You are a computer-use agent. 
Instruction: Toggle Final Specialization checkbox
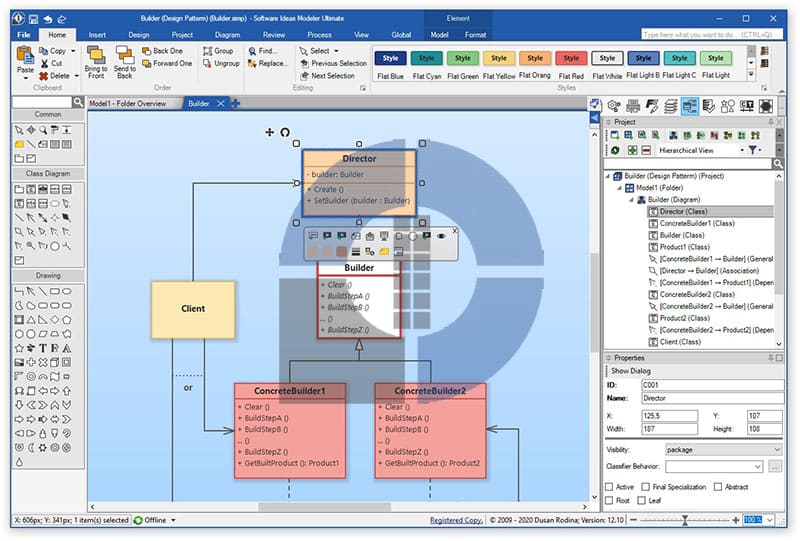point(645,487)
